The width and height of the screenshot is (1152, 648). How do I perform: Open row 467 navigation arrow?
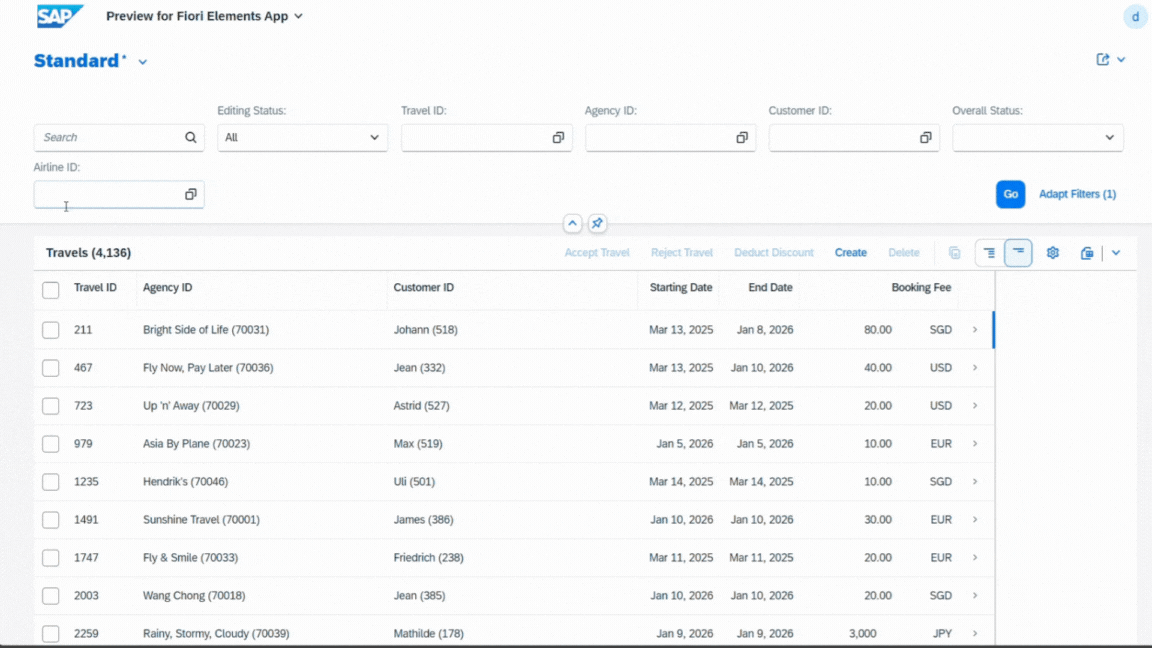975,367
